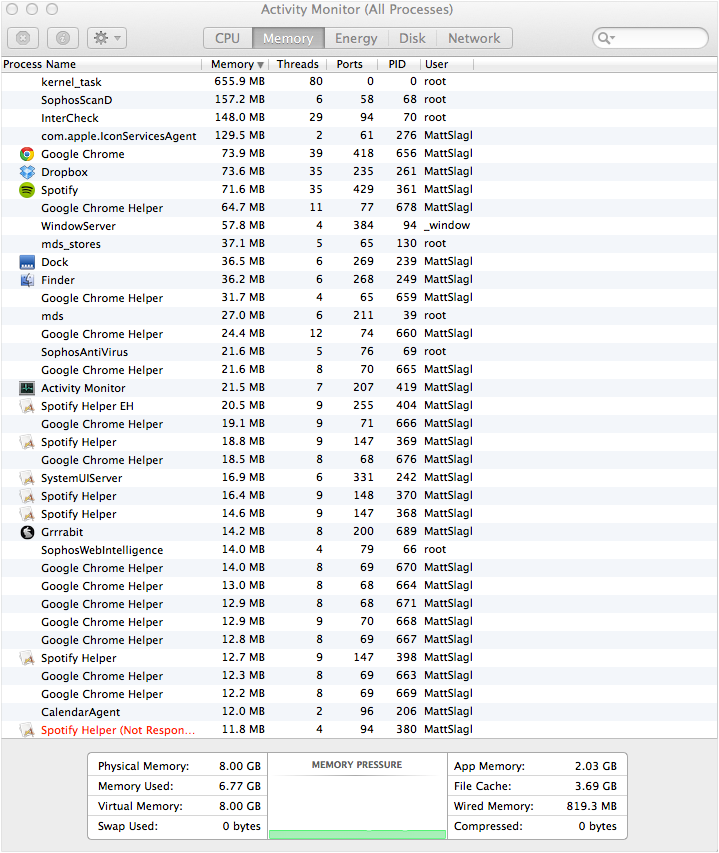Click the Virtual Memory 8.00 GB value
Screen dimensions: 719x853
pos(240,806)
